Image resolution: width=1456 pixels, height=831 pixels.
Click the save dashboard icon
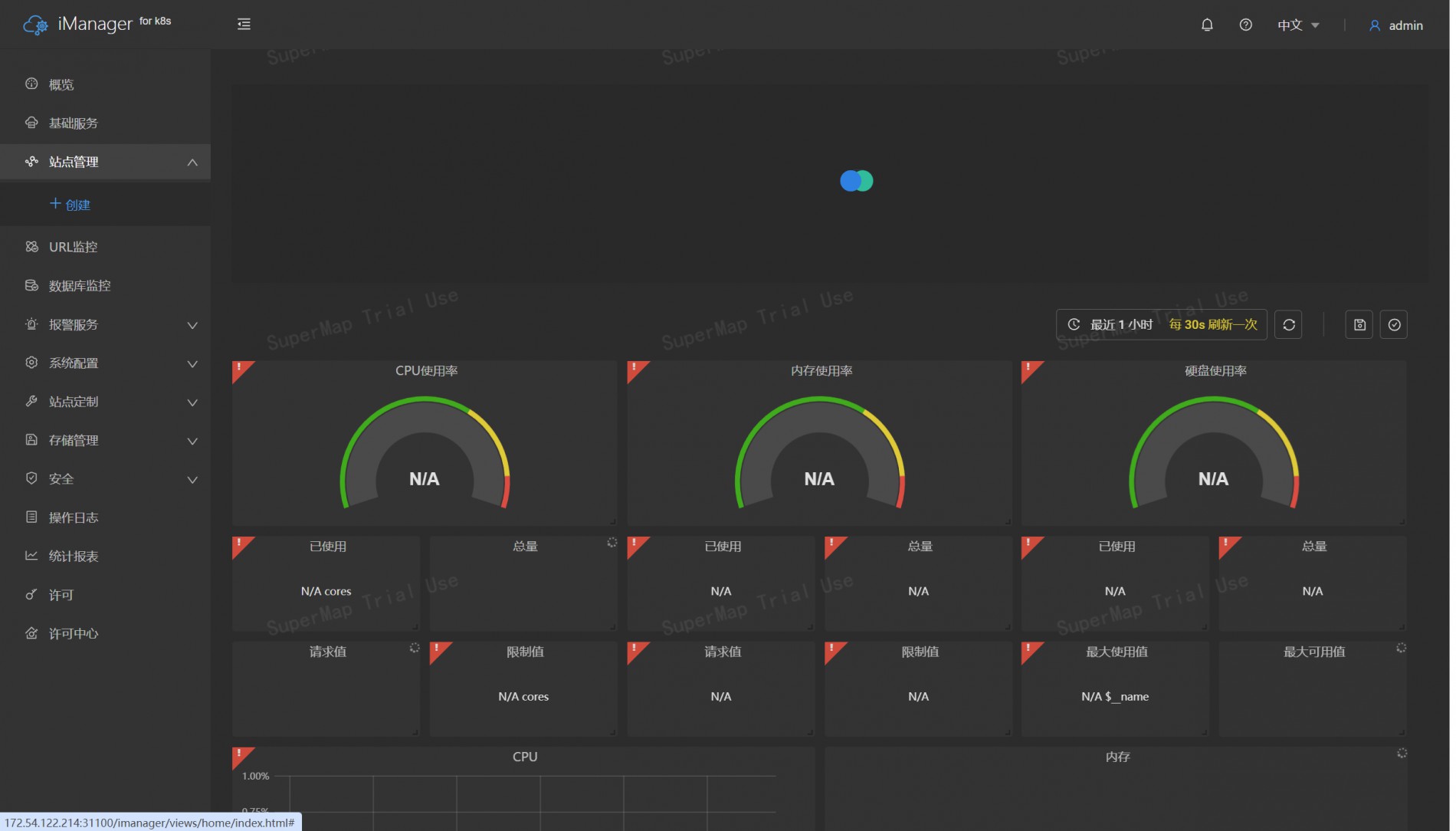1359,325
